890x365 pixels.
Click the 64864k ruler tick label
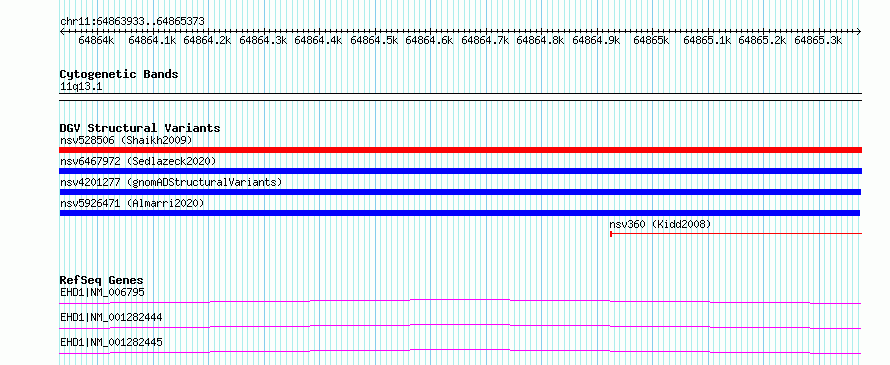pos(96,40)
